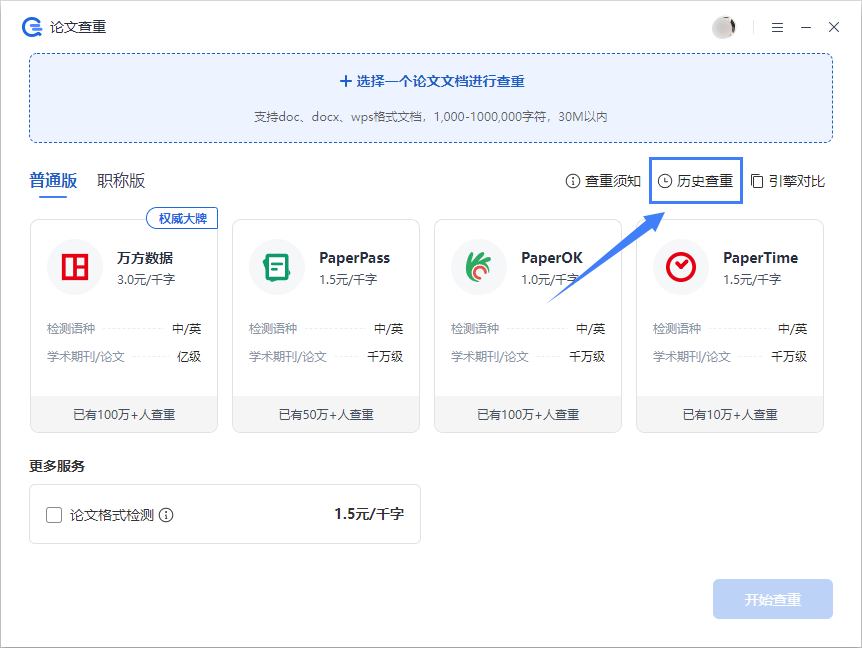Click 已有100万+人查重 under PaperOK
862x648 pixels.
pyautogui.click(x=528, y=414)
